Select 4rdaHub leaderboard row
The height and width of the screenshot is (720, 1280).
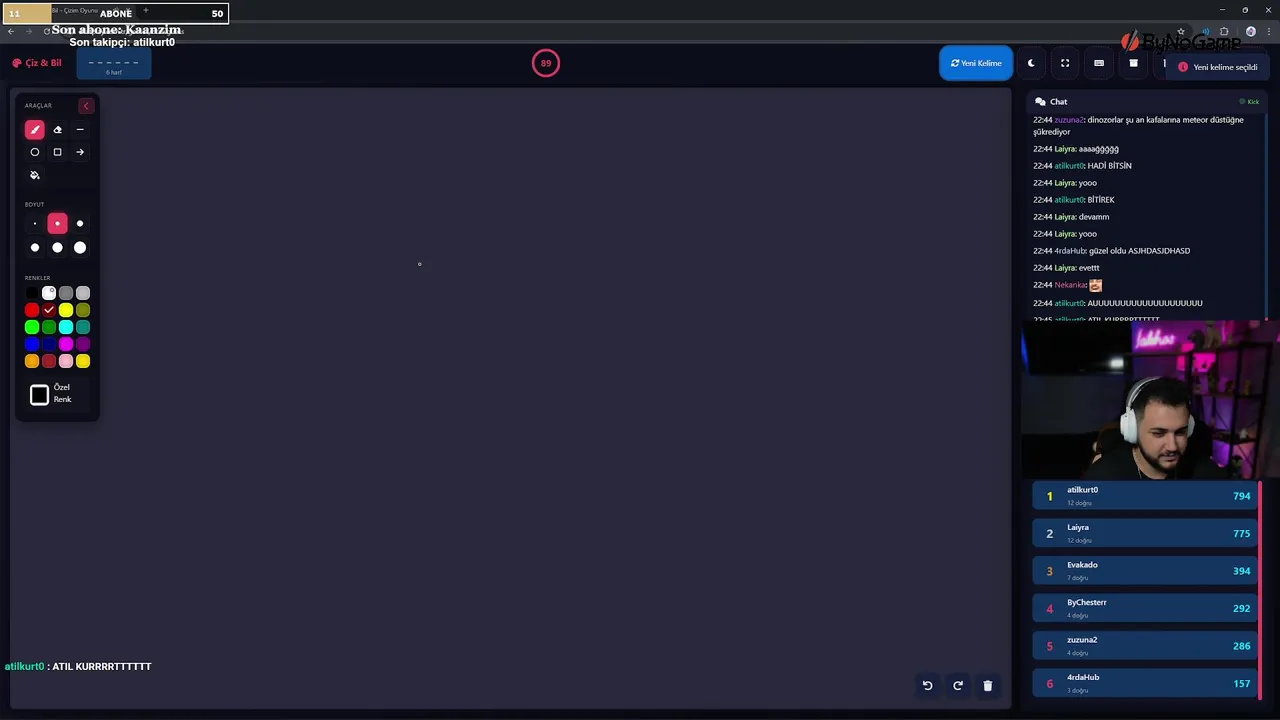(1146, 683)
